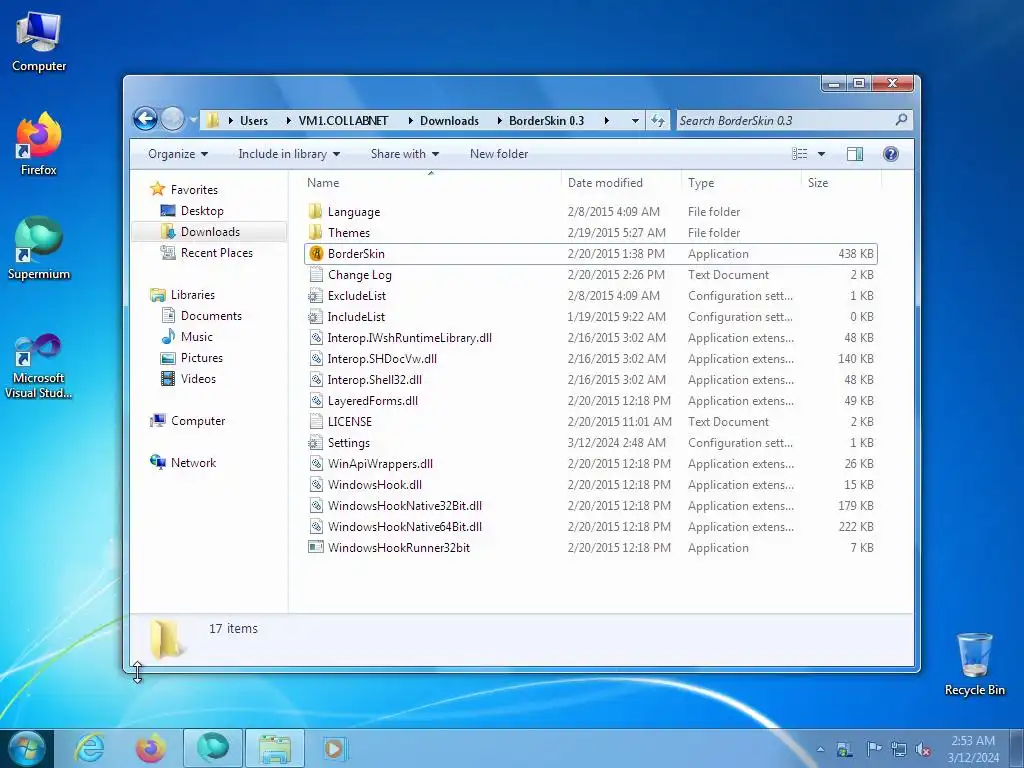Click the VM1.COLLABNET breadcrumb segment
The height and width of the screenshot is (768, 1024).
[x=343, y=121]
